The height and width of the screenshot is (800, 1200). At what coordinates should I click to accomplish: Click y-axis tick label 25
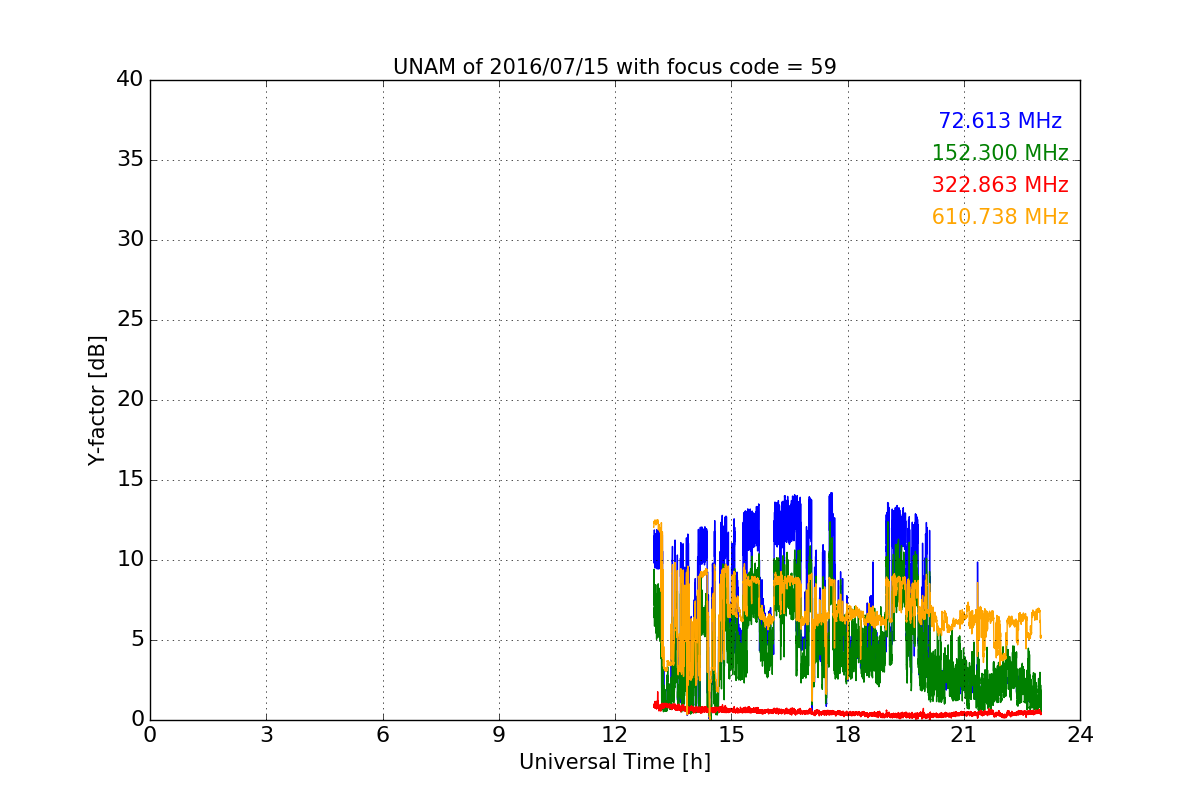click(x=130, y=320)
